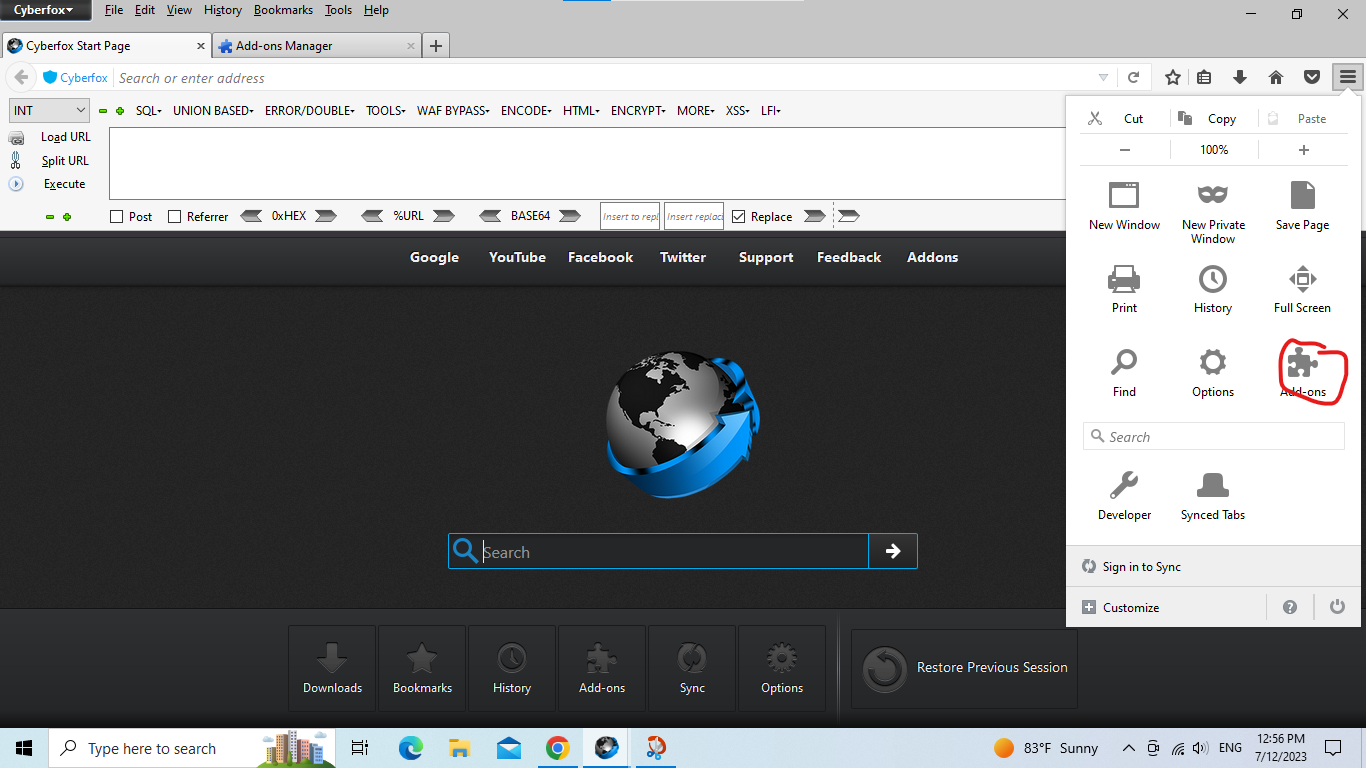
Task: Zoom out with the minus button
Action: [1125, 150]
